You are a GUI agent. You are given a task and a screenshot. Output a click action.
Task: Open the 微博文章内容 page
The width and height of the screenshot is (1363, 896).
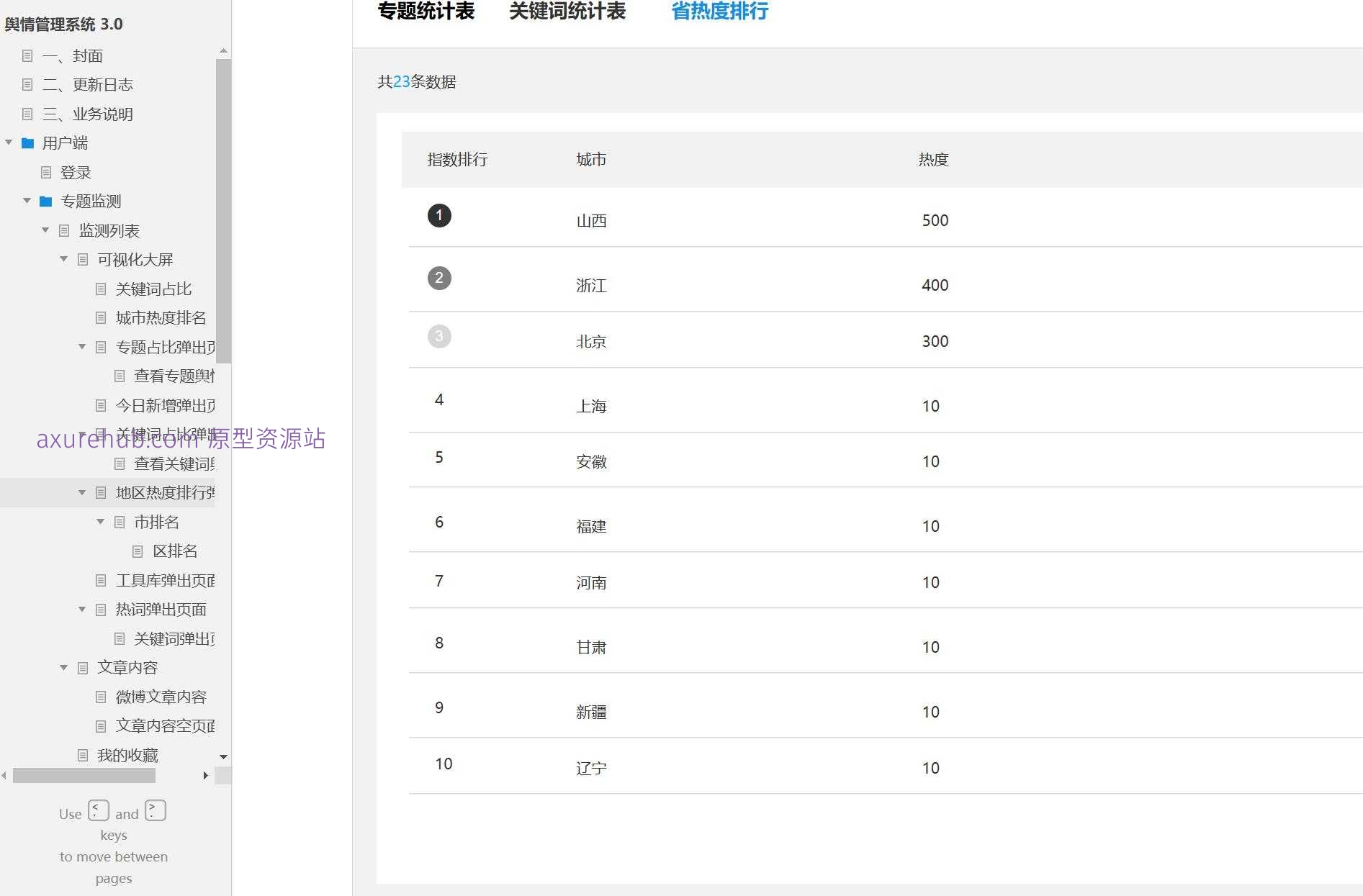click(161, 697)
